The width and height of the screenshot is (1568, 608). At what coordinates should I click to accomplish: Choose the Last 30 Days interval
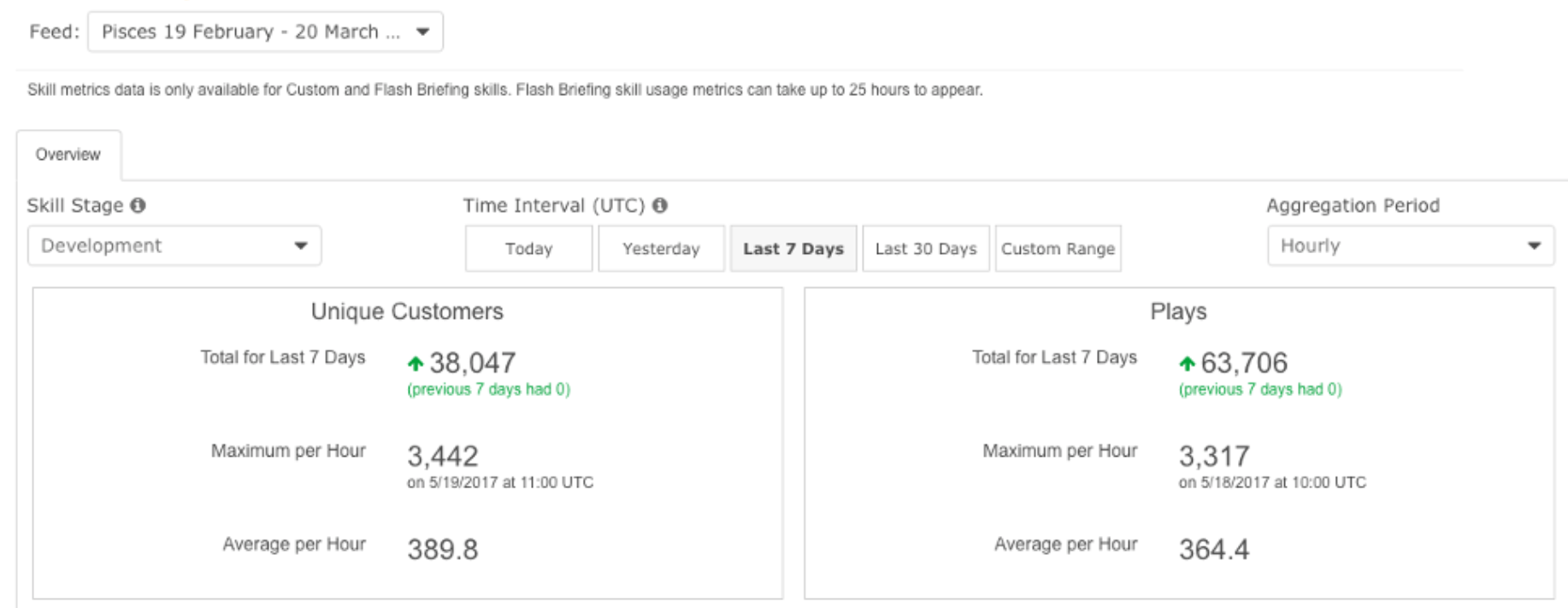(925, 249)
